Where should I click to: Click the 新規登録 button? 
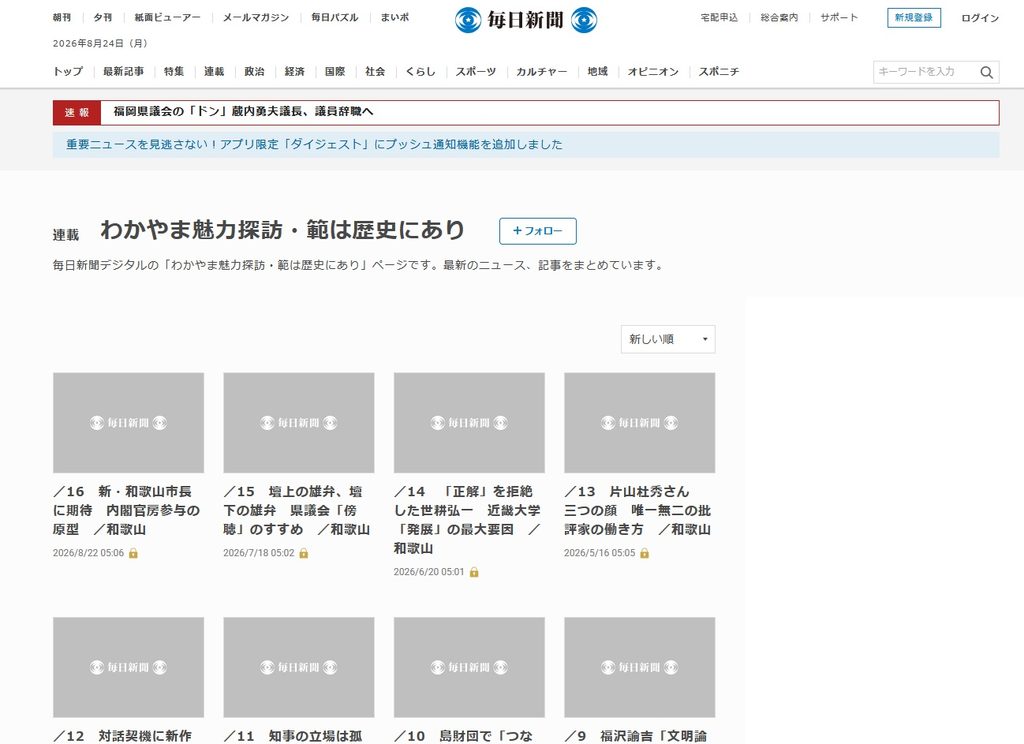coord(914,18)
